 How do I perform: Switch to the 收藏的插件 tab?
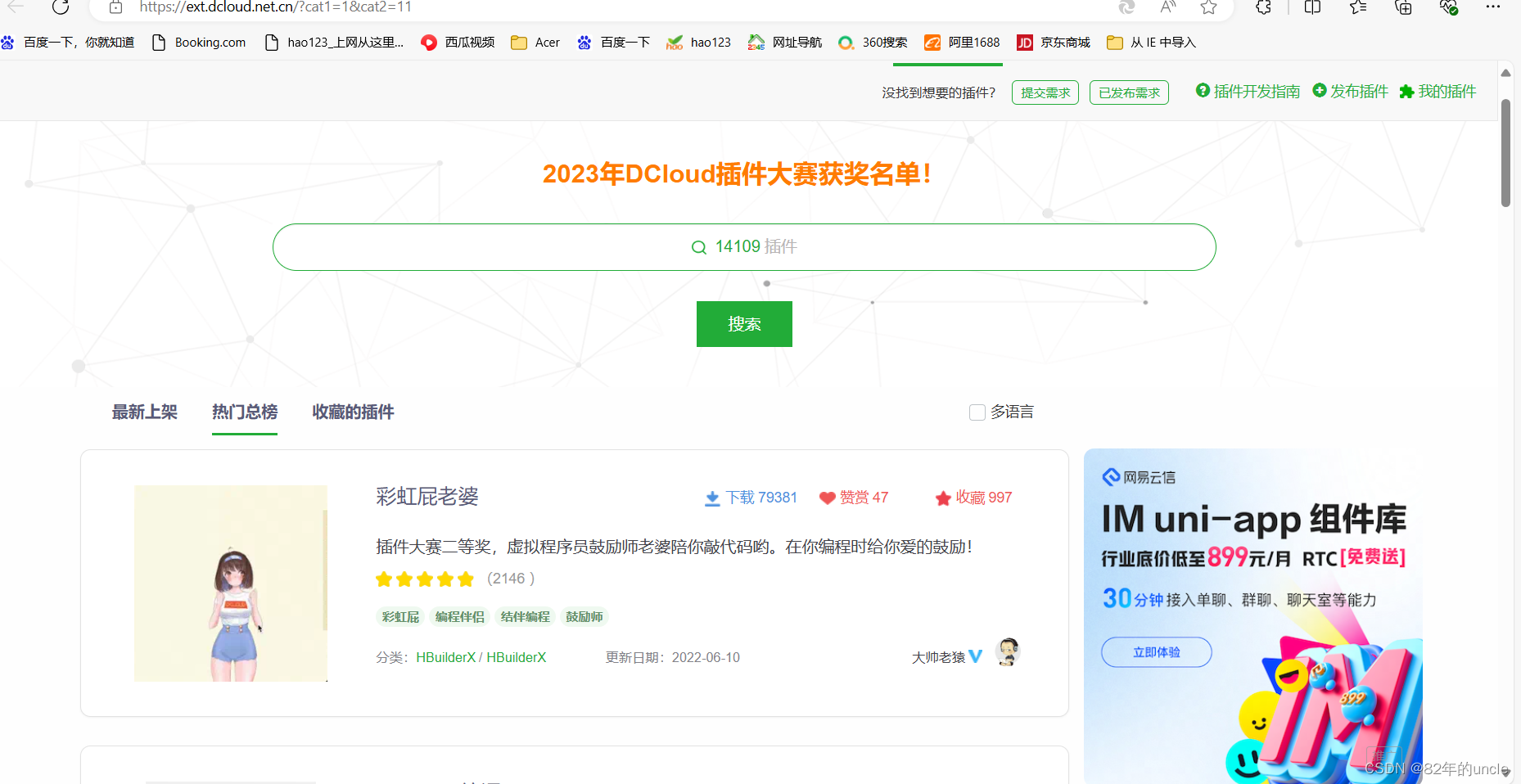point(352,412)
